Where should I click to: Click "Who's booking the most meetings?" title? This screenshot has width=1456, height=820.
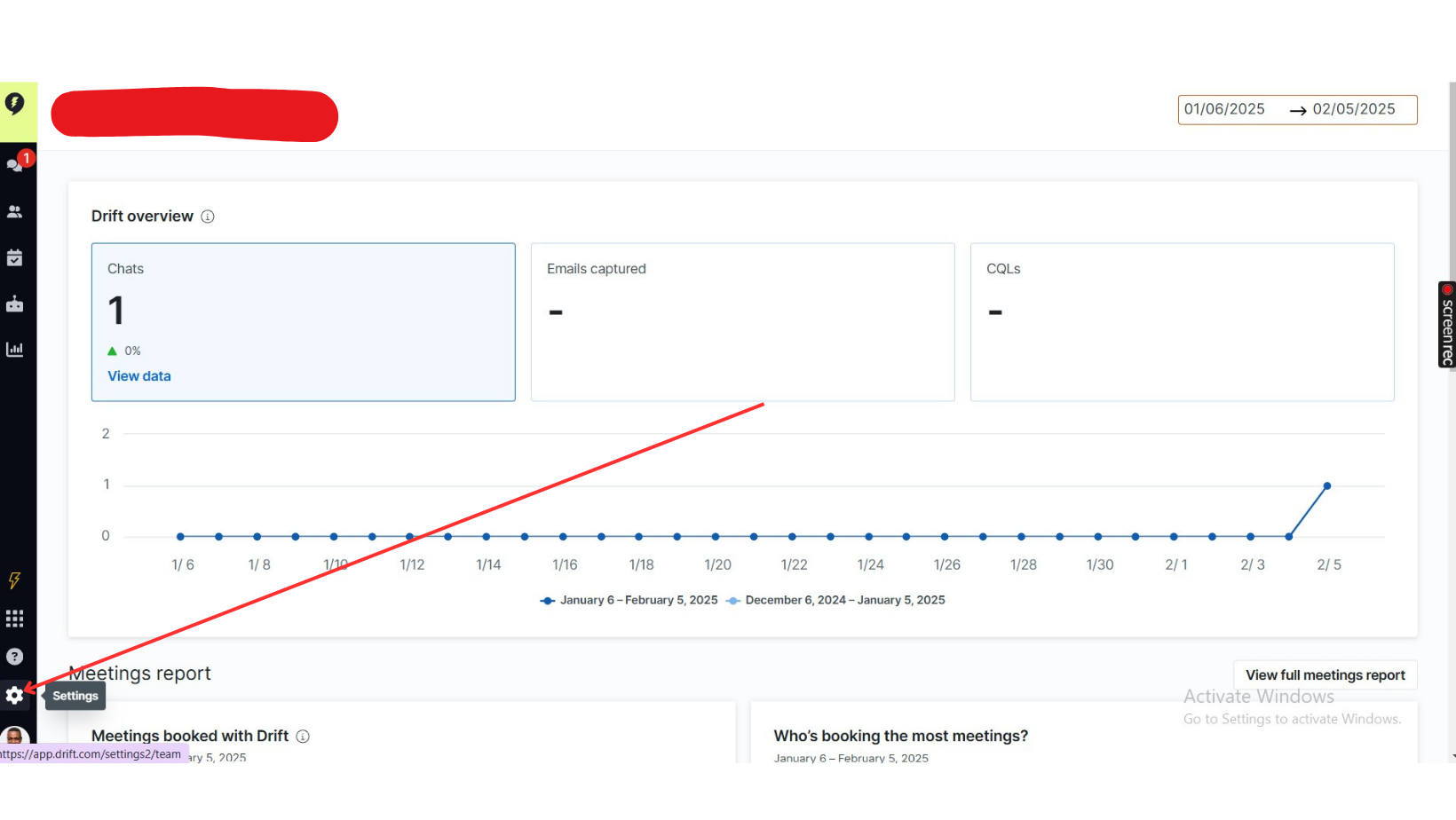(901, 737)
